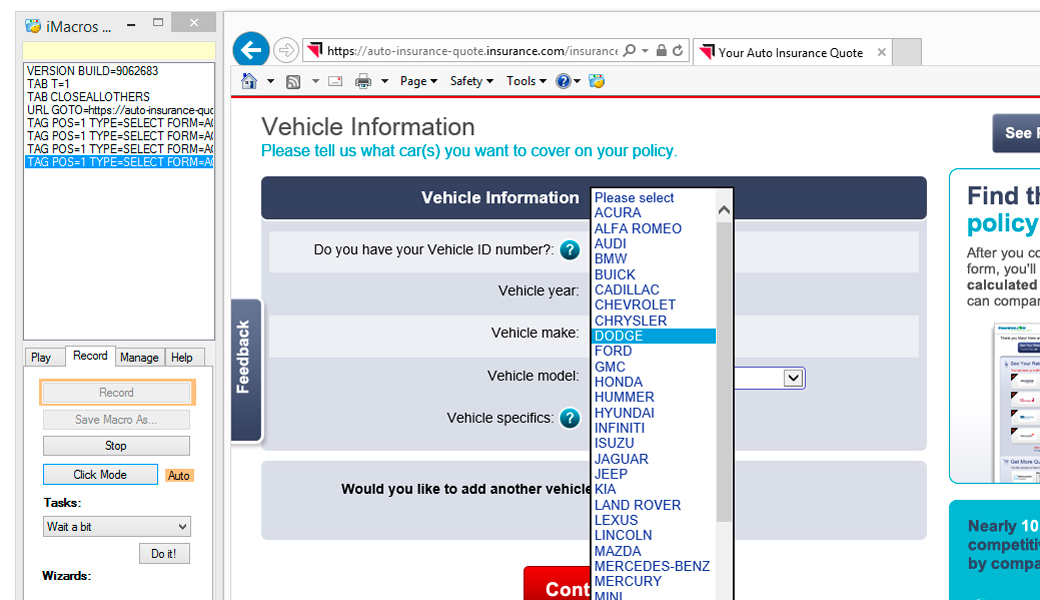Open the Page menu in command bar
The image size is (1040, 600).
pyautogui.click(x=418, y=81)
